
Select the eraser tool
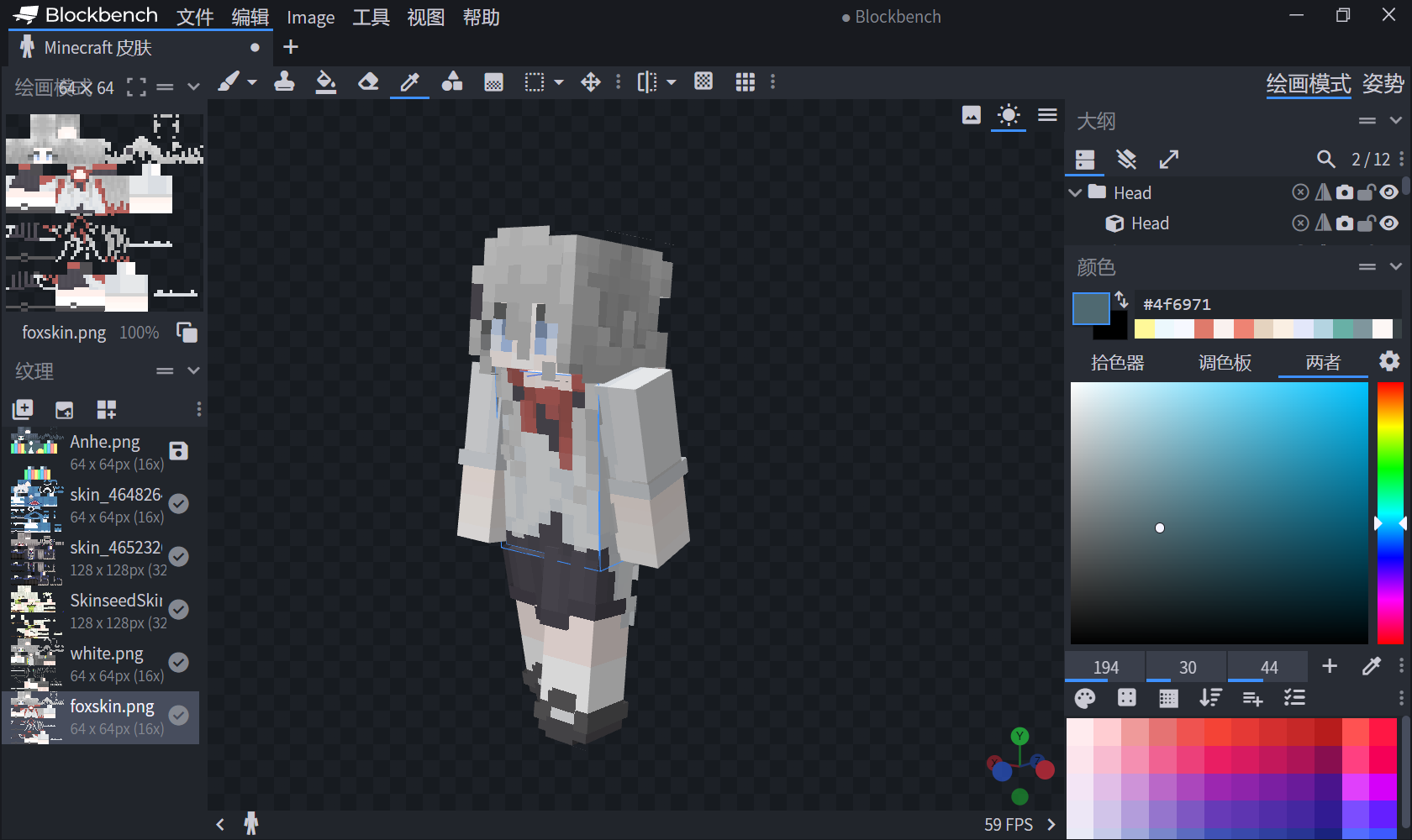click(368, 81)
